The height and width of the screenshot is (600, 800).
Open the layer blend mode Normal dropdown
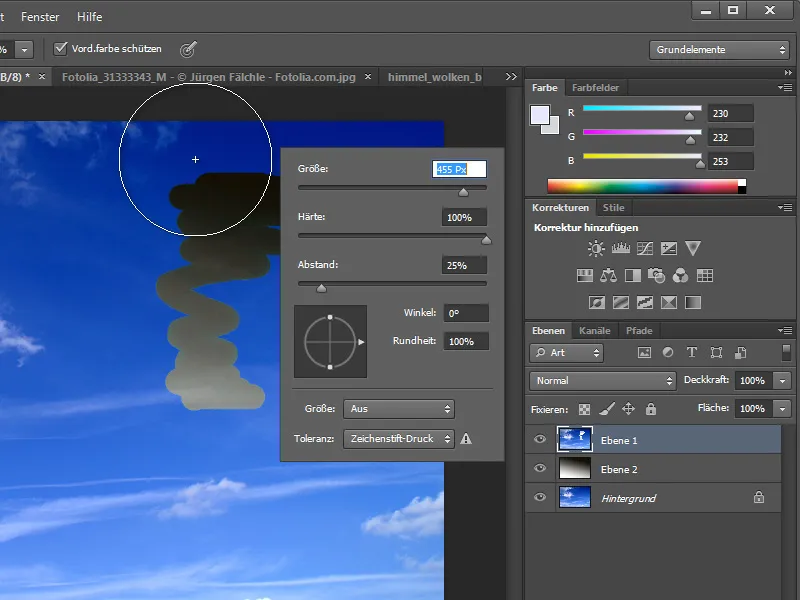(x=603, y=381)
